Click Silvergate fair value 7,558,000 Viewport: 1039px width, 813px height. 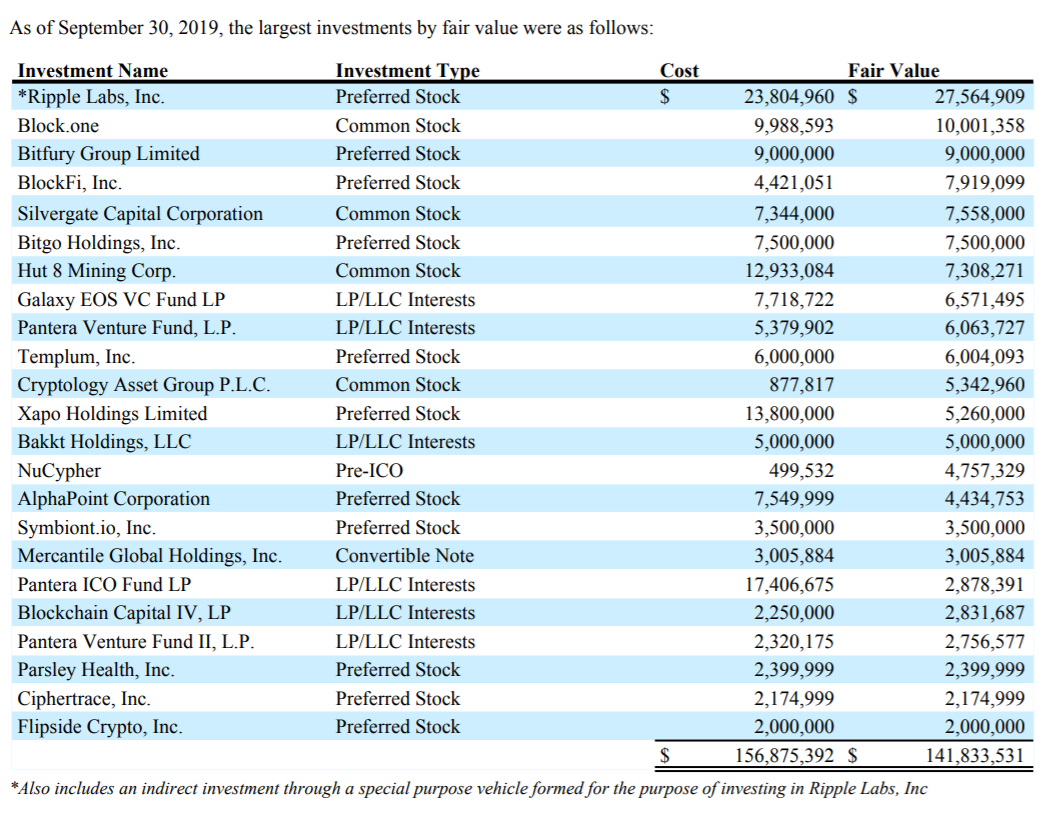(x=985, y=213)
